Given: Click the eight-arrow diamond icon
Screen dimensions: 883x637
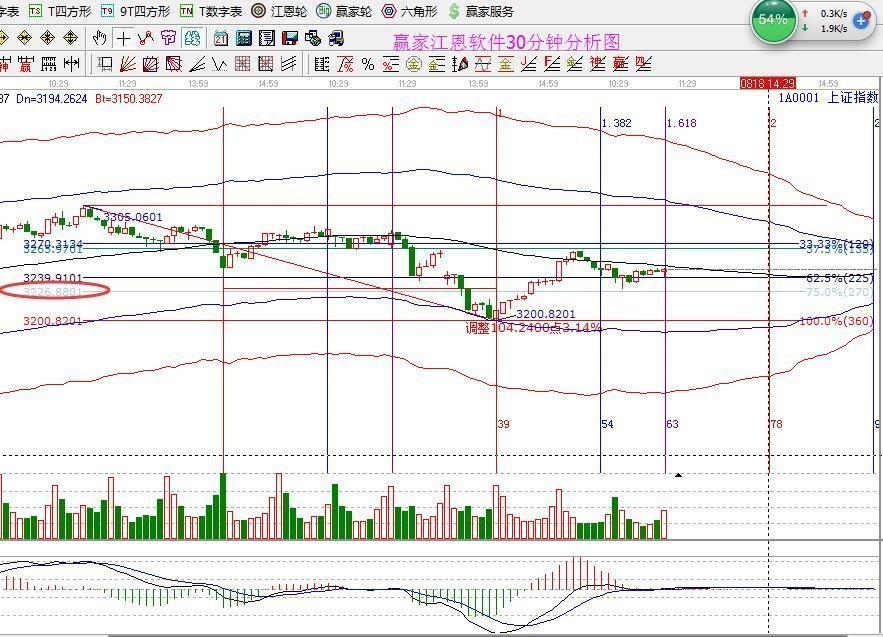Looking at the screenshot, I should (x=47, y=38).
